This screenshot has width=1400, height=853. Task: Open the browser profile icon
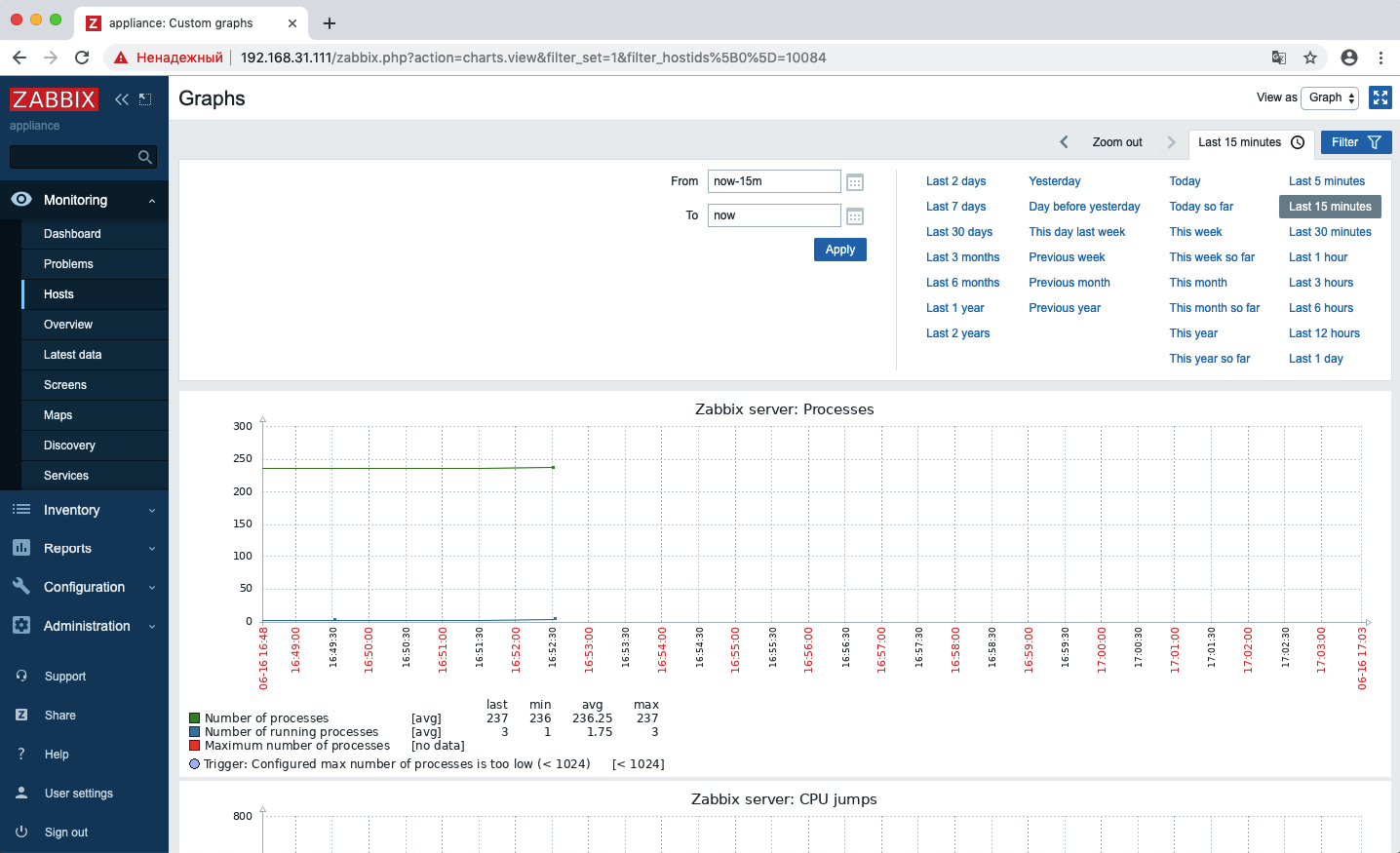coord(1349,58)
